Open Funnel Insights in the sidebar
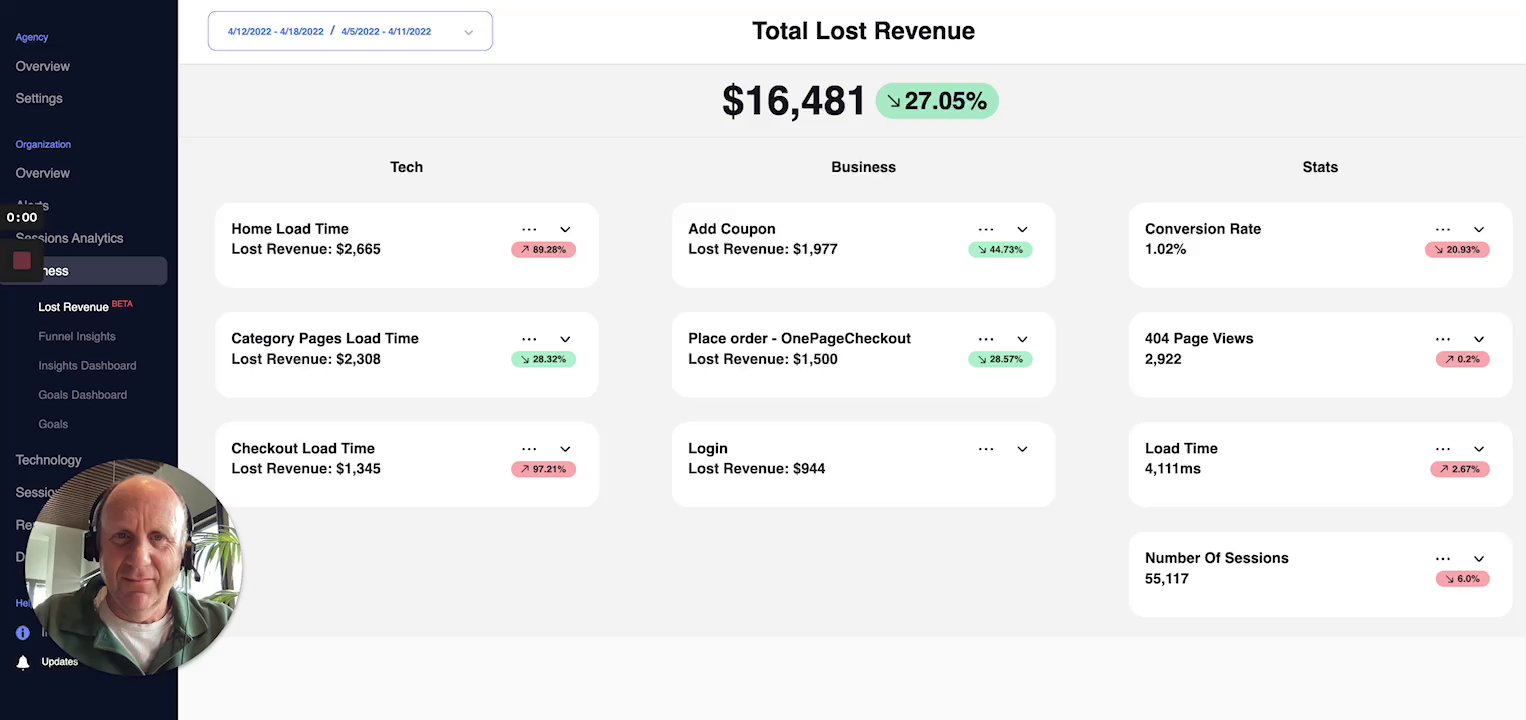The image size is (1526, 720). click(x=77, y=337)
